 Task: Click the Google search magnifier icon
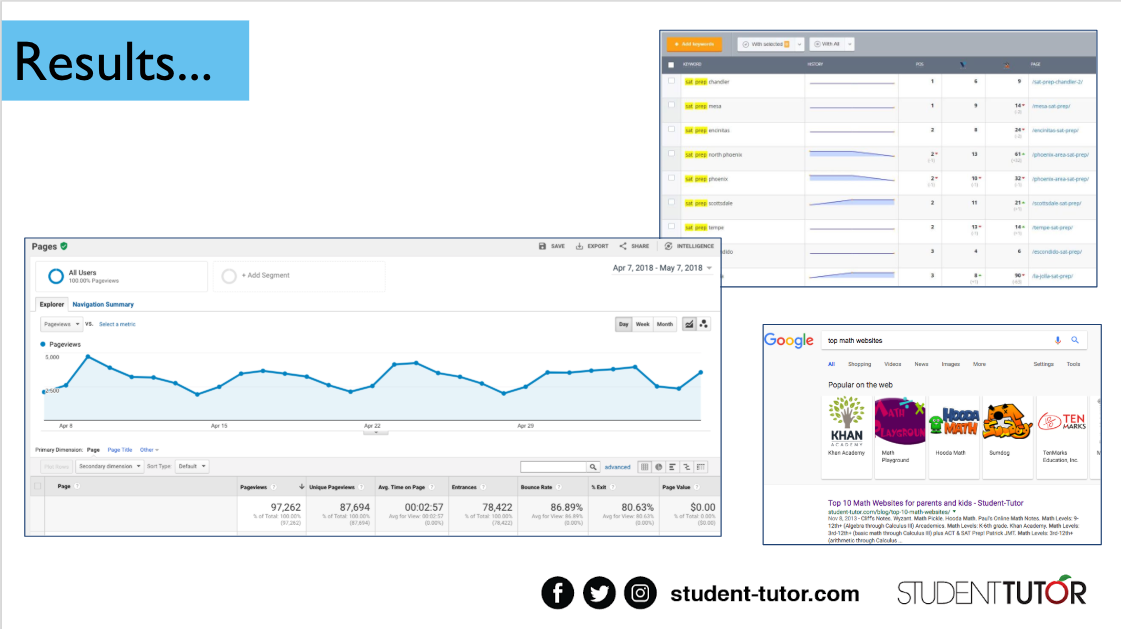1075,340
